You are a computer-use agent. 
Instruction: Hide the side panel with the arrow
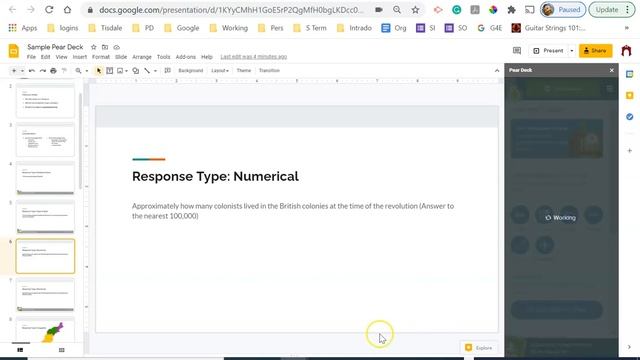(629, 347)
